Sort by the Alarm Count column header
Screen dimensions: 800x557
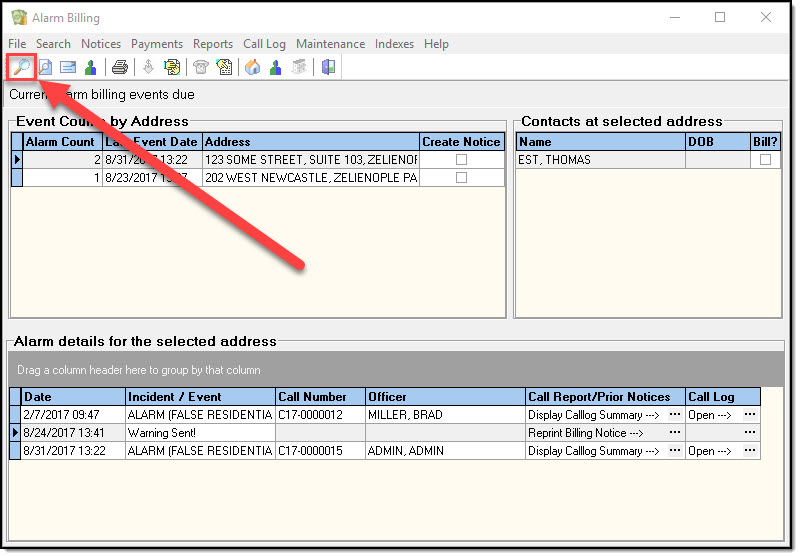60,142
